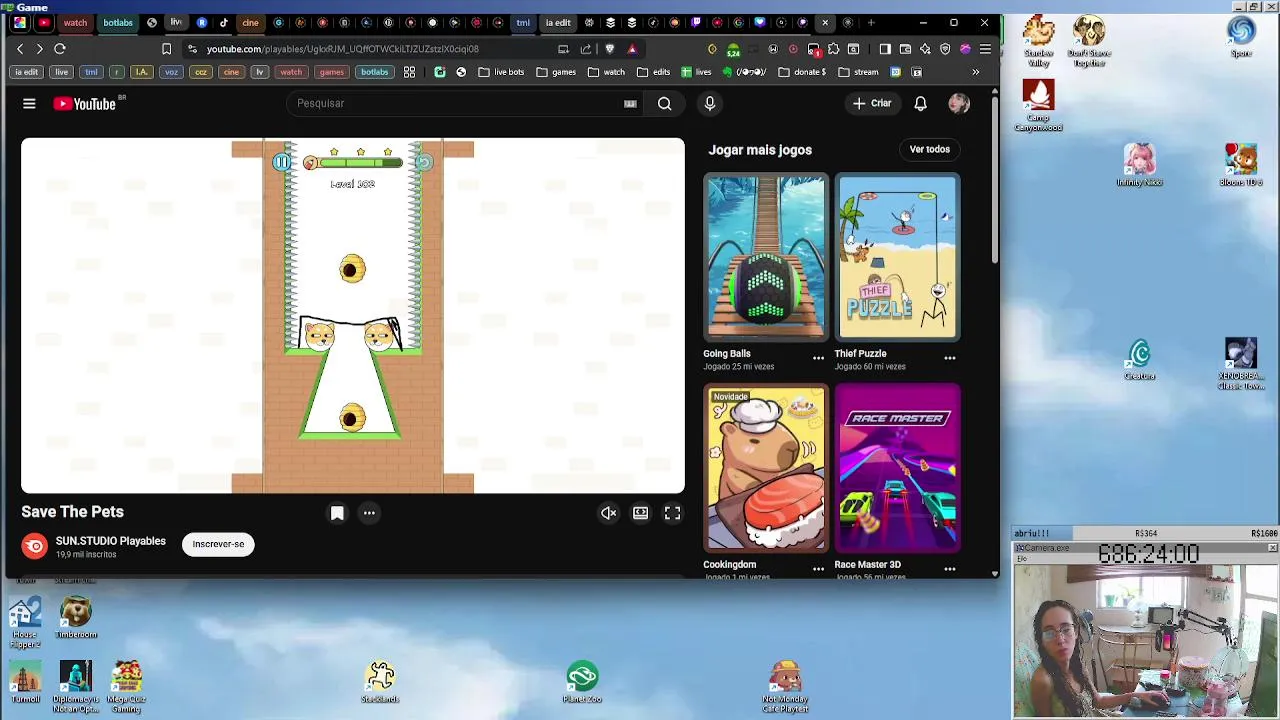
Task: Open the SUN.STUDIO Playables channel avatar
Action: 34,545
